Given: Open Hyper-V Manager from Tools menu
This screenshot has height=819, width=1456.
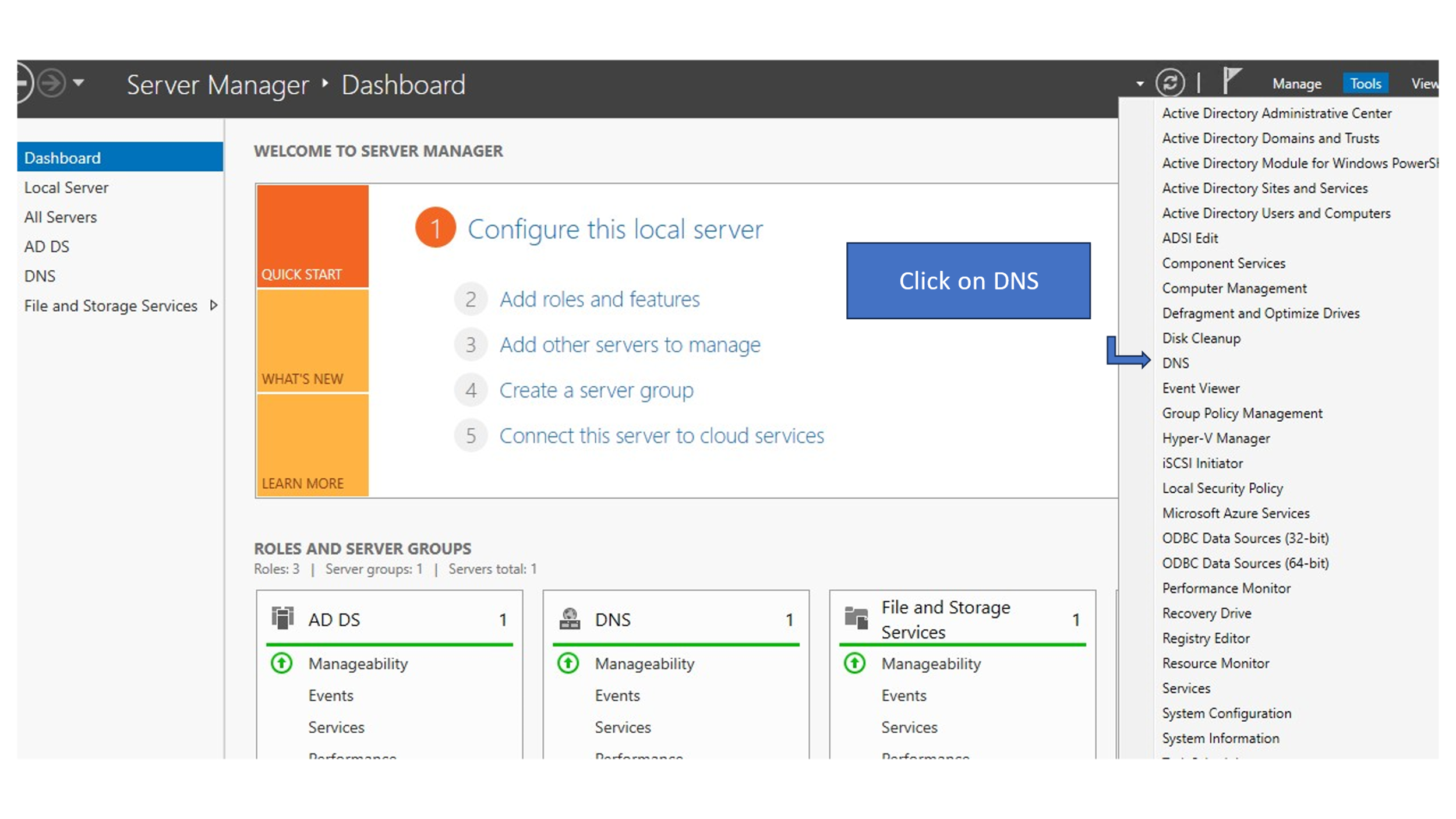Looking at the screenshot, I should [1215, 438].
